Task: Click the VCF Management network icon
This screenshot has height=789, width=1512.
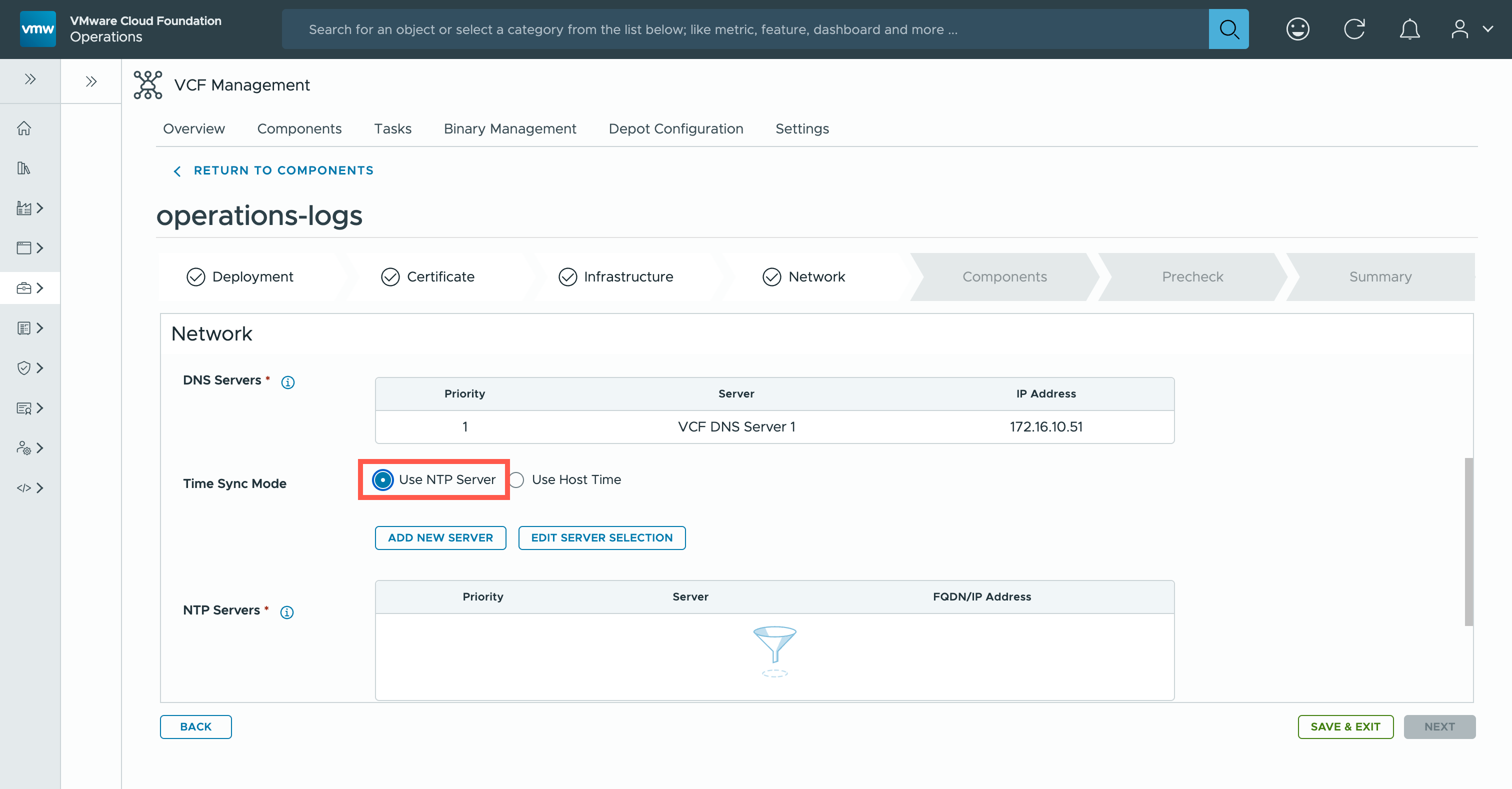Action: 147,85
